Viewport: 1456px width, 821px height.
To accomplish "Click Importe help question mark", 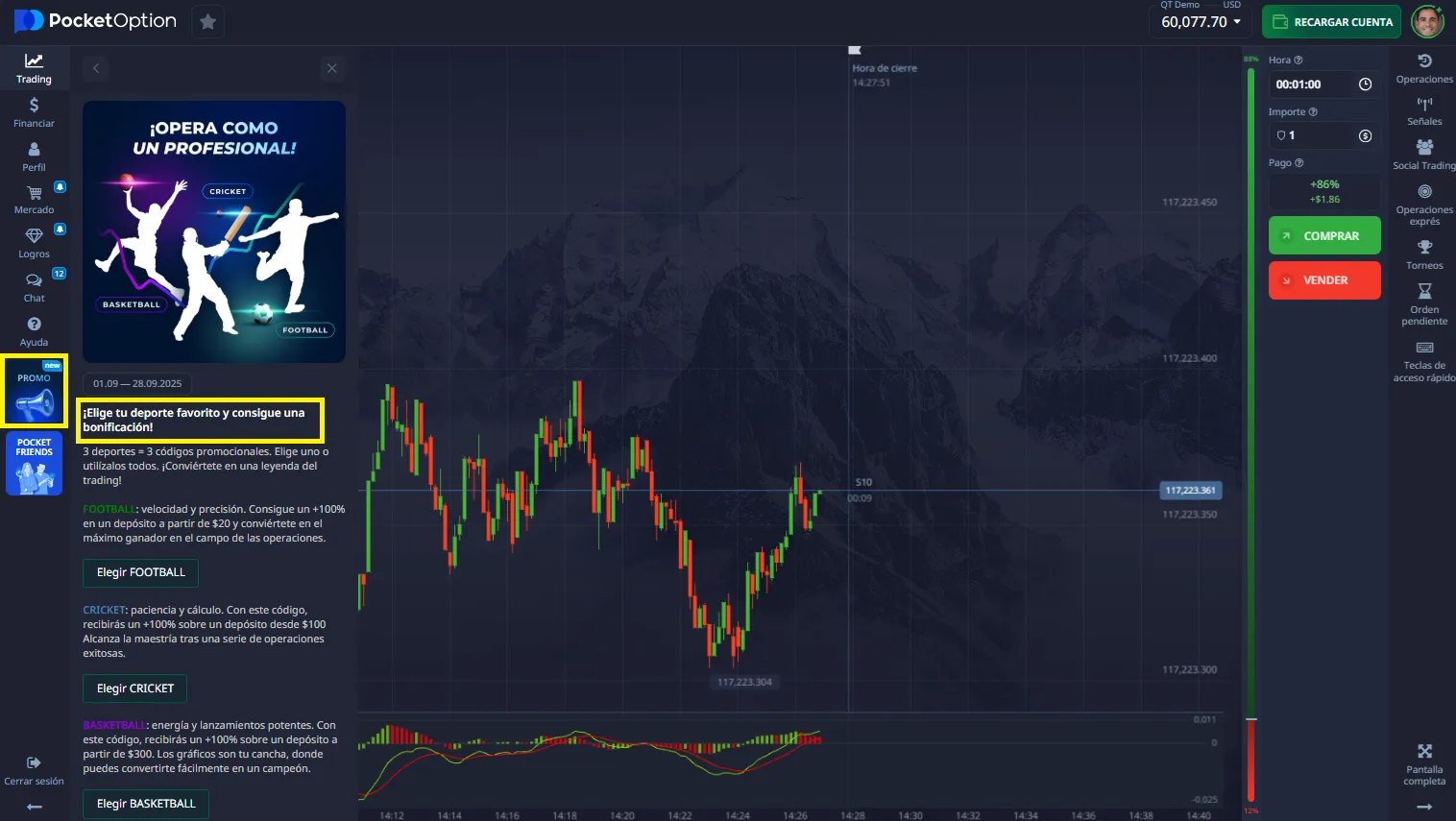I will tap(1313, 111).
